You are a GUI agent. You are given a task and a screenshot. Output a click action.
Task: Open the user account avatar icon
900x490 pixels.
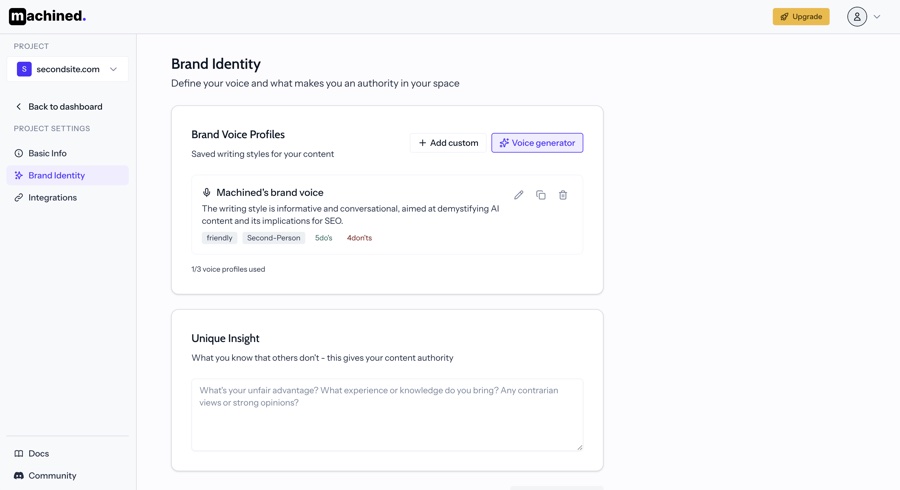(856, 17)
